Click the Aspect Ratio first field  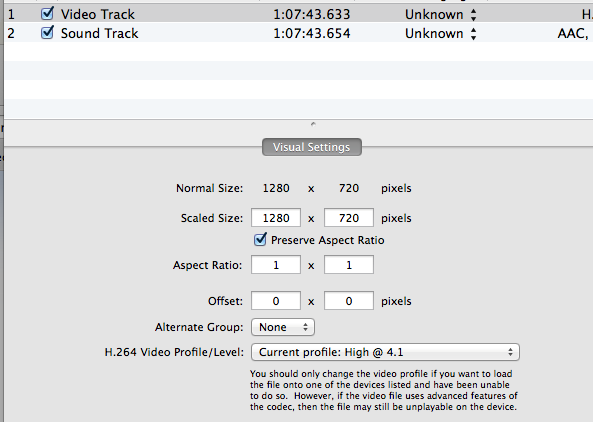click(276, 265)
